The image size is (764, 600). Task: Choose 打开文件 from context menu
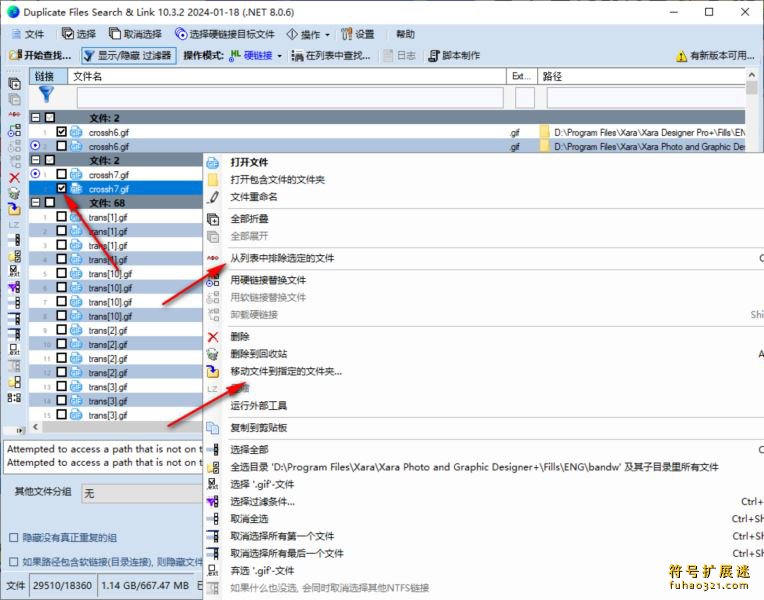(249, 163)
